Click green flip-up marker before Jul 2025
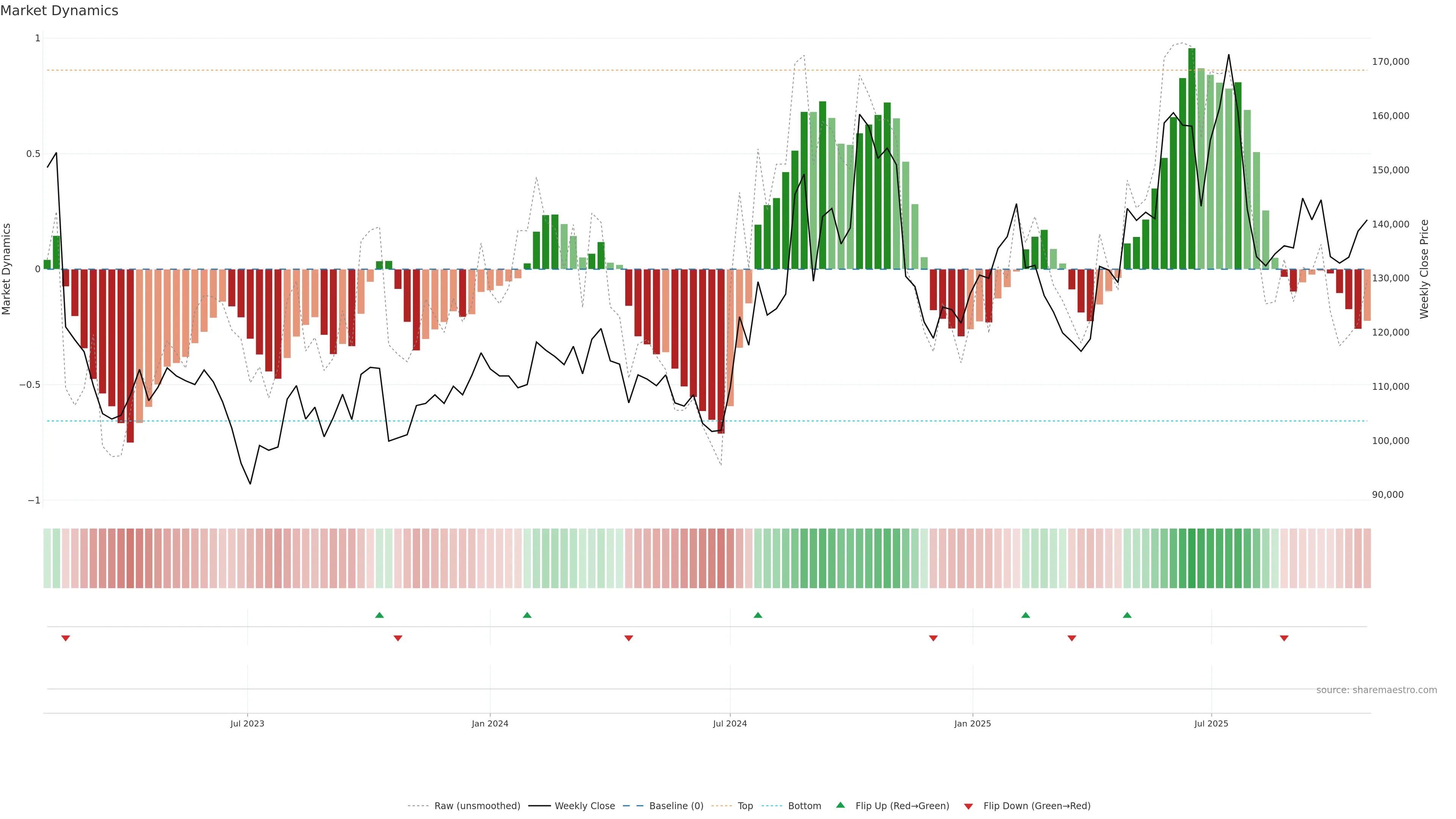 pos(1127,615)
